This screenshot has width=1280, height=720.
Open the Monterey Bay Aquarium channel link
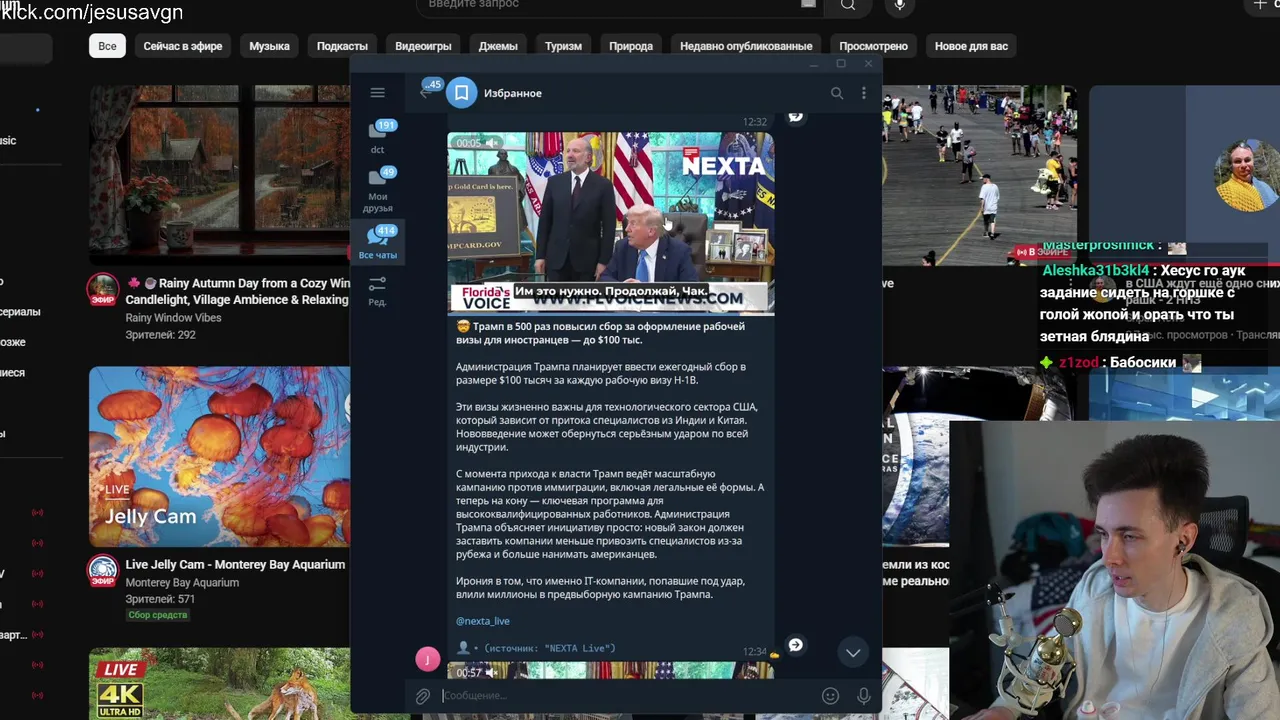coord(182,582)
